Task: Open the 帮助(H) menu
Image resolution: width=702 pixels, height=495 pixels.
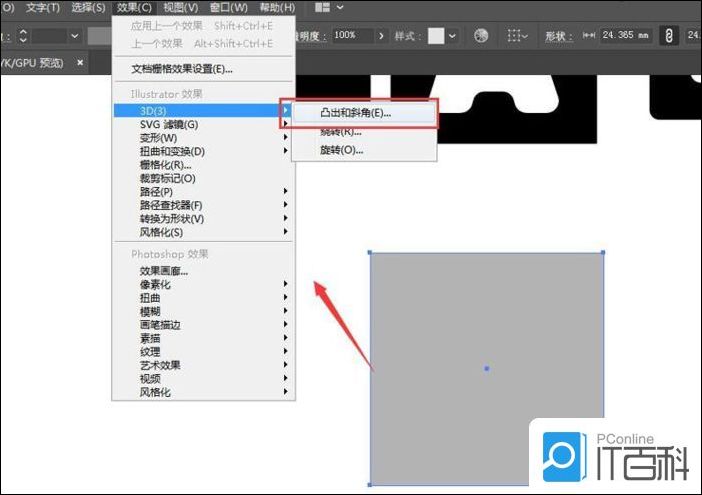Action: pyautogui.click(x=277, y=8)
